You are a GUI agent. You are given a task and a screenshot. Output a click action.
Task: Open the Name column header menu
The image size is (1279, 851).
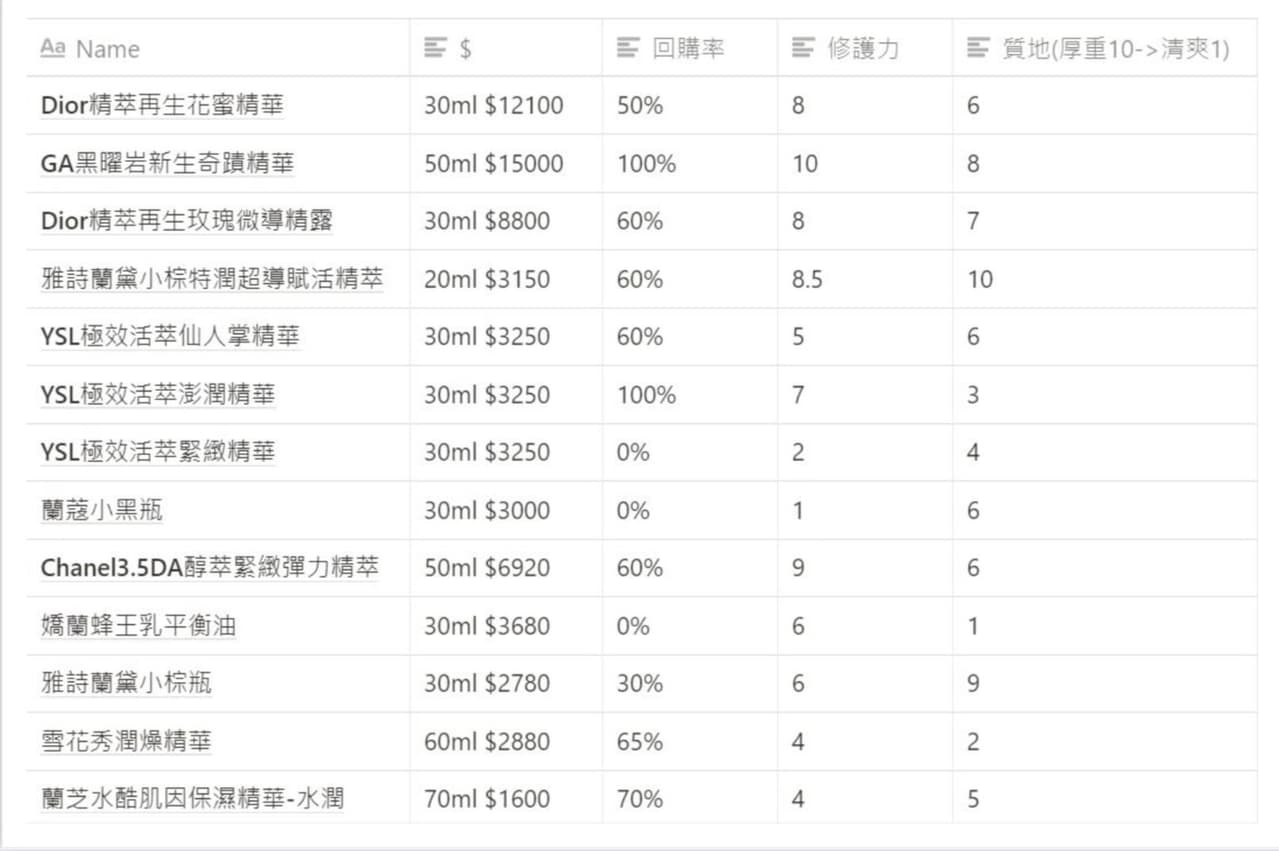pyautogui.click(x=108, y=49)
